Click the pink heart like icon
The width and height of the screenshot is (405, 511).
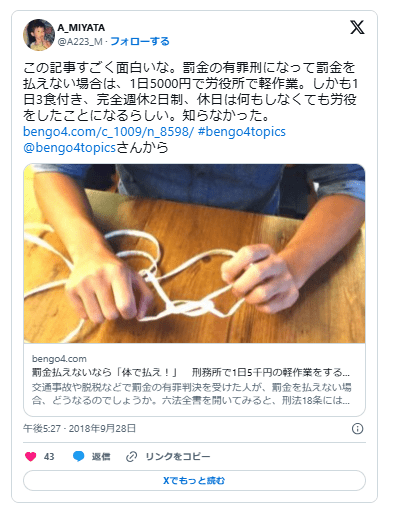click(31, 456)
